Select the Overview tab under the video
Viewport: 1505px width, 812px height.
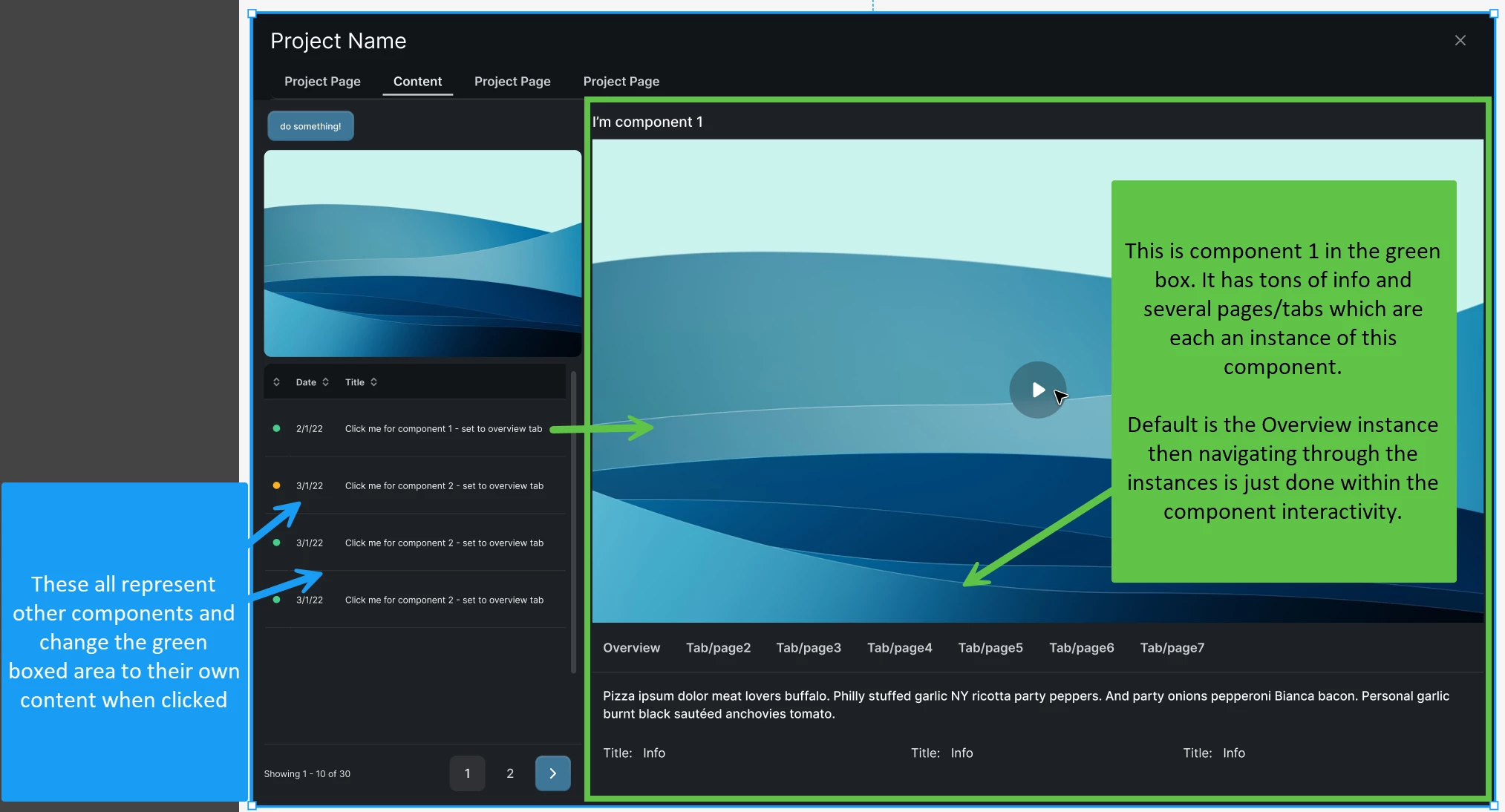pyautogui.click(x=631, y=648)
